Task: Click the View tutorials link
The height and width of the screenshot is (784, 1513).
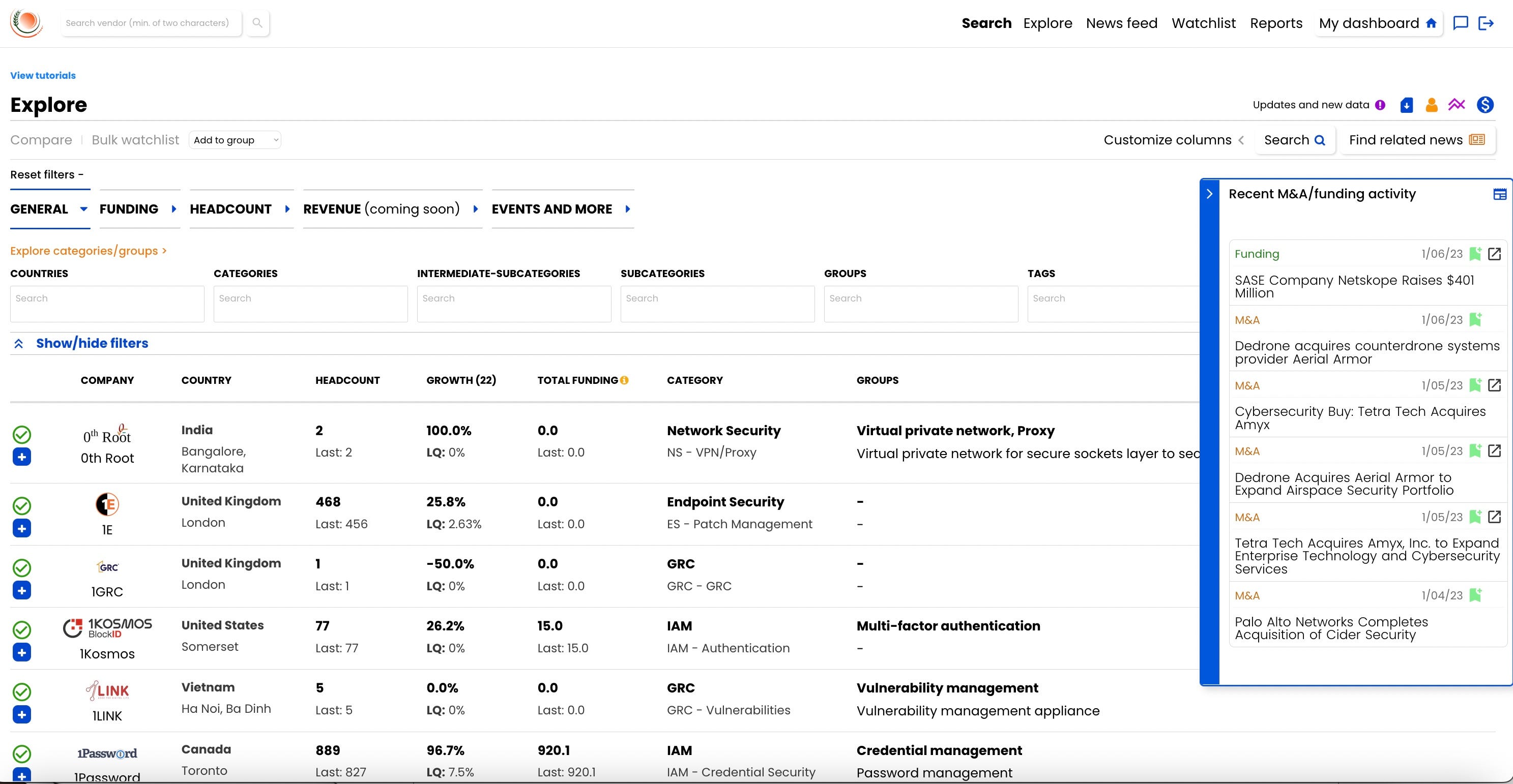Action: 43,75
